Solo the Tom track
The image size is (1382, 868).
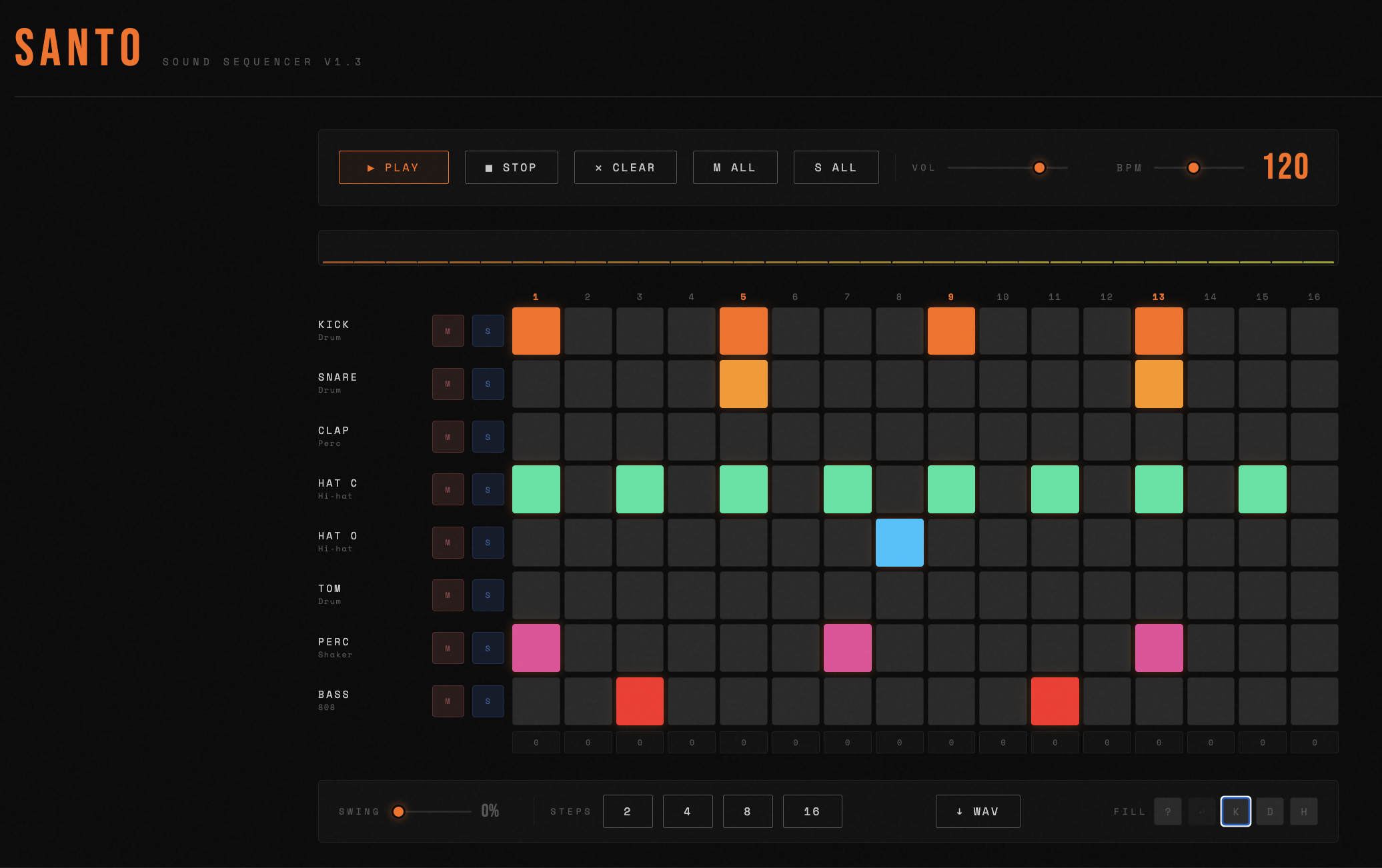488,595
